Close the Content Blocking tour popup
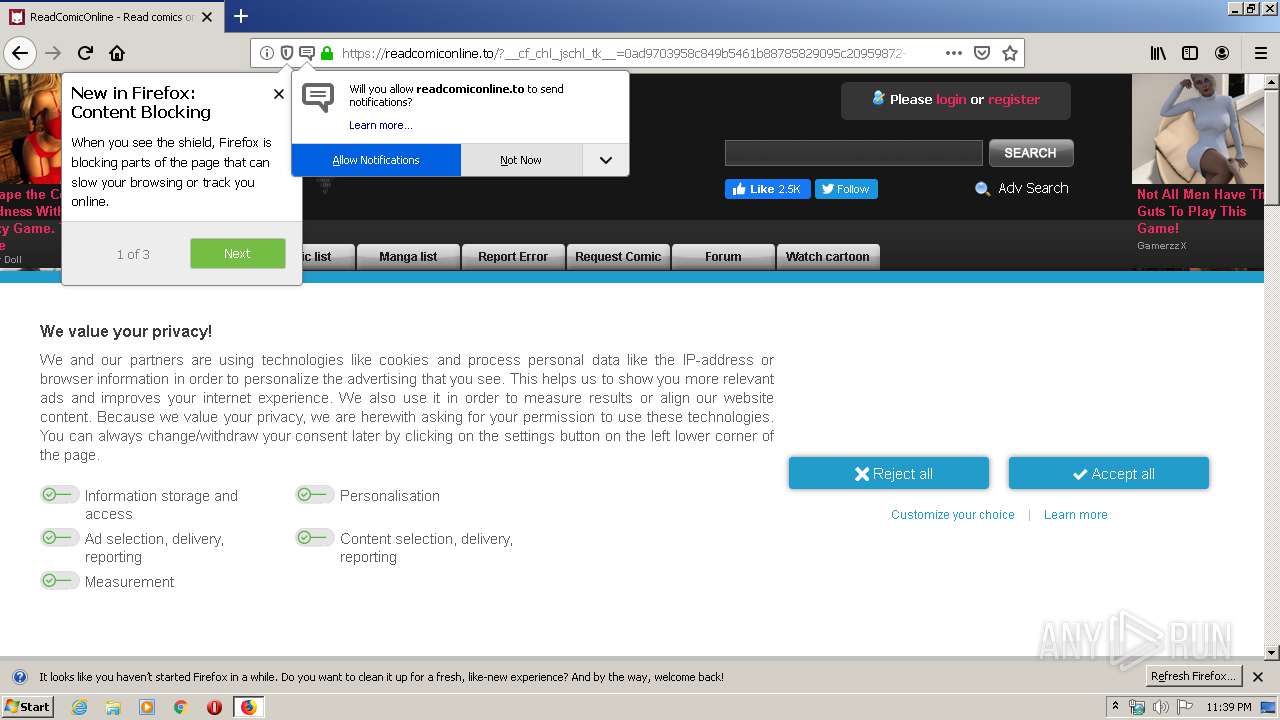 (279, 94)
